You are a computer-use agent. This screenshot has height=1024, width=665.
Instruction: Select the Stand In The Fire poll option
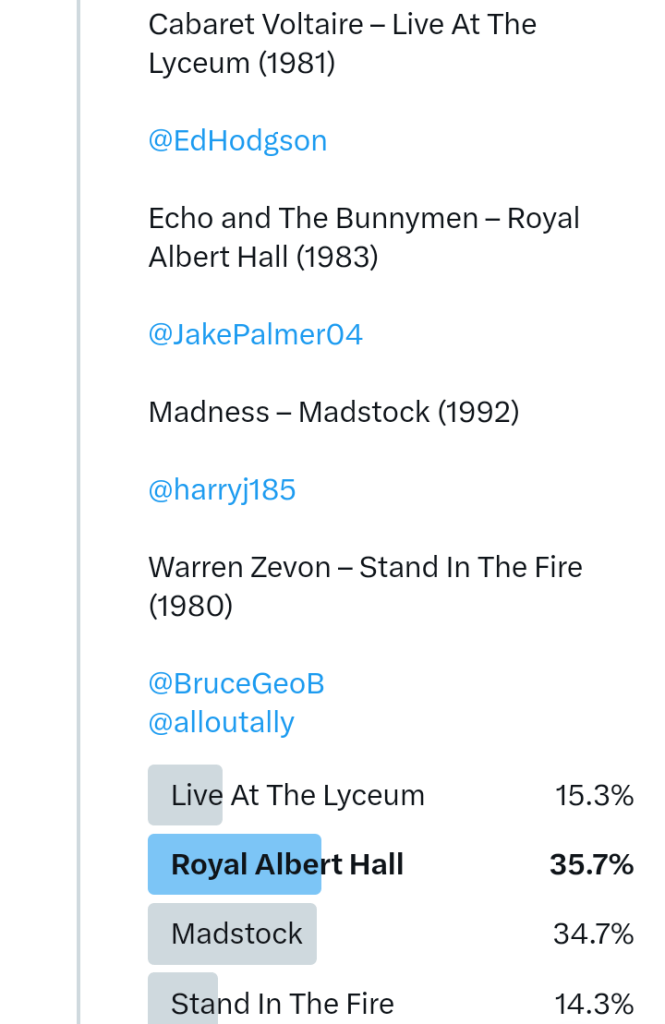point(282,1003)
